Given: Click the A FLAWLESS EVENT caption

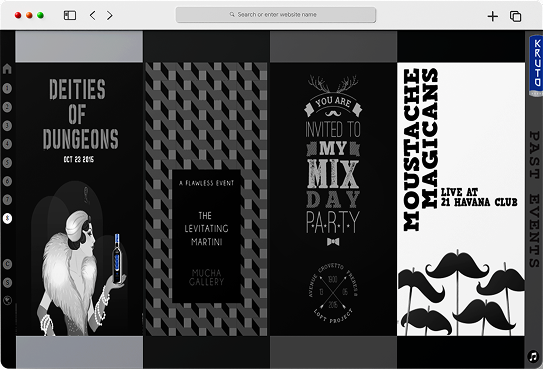Looking at the screenshot, I should pos(206,183).
